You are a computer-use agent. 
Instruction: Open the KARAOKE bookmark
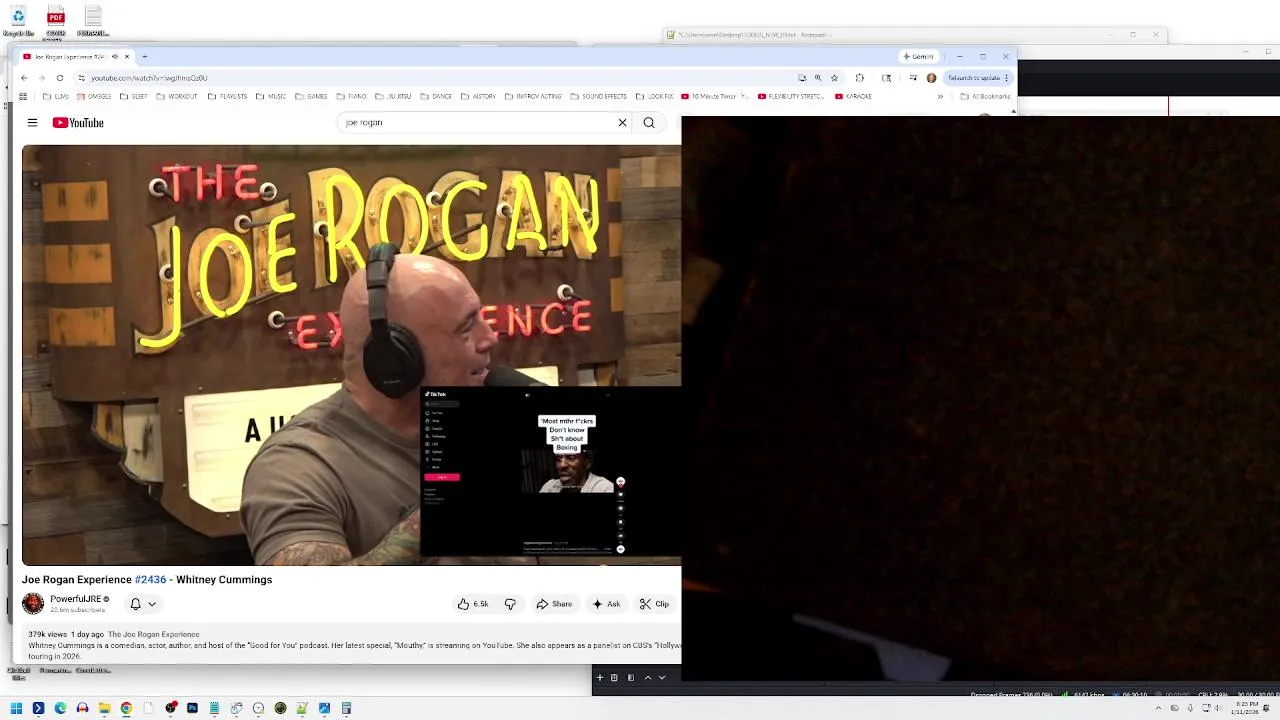click(x=853, y=97)
